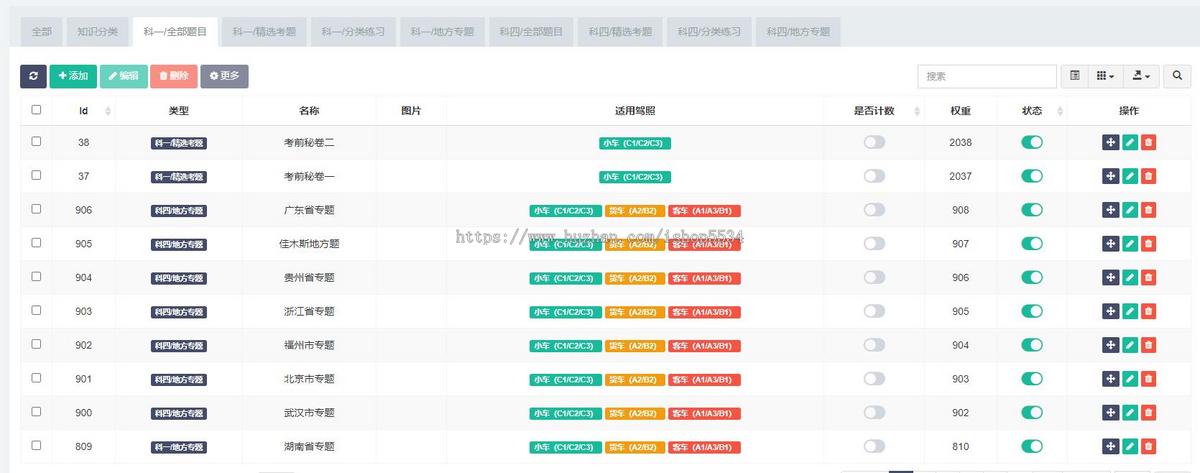Delete 佳木斯地方题 using the trash icon
The height and width of the screenshot is (473, 1200).
coord(1148,244)
